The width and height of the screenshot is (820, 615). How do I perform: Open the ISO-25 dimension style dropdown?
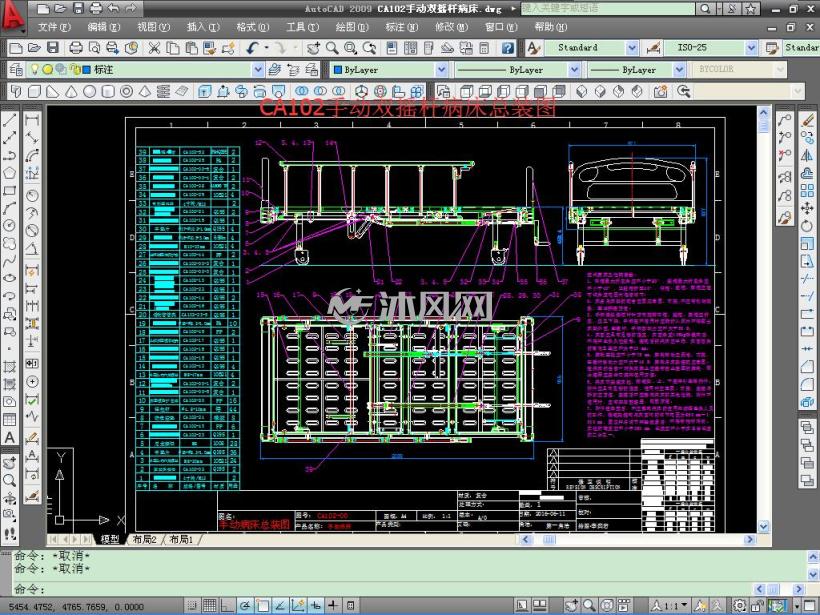[751, 48]
